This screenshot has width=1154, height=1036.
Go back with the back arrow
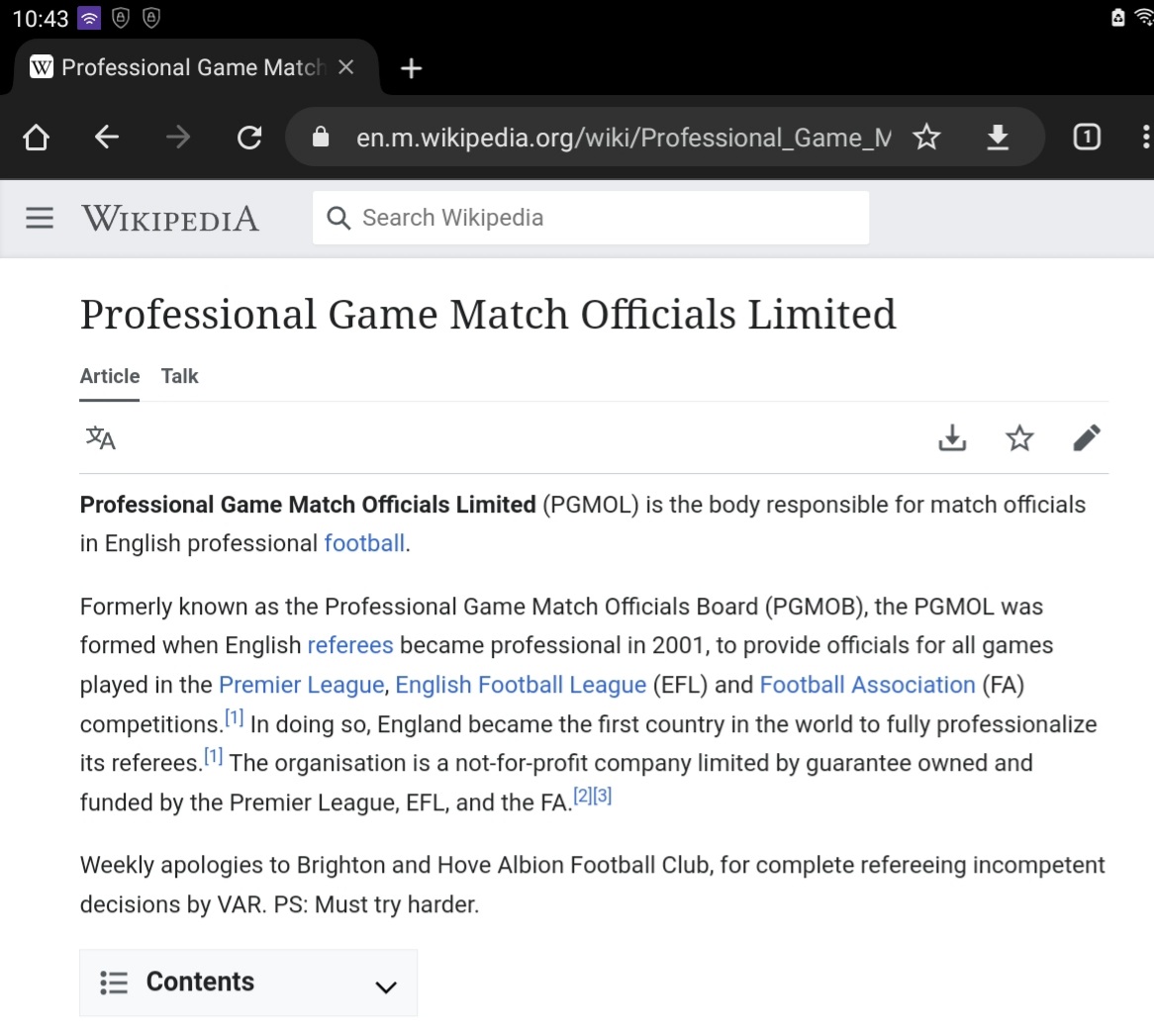[x=107, y=137]
